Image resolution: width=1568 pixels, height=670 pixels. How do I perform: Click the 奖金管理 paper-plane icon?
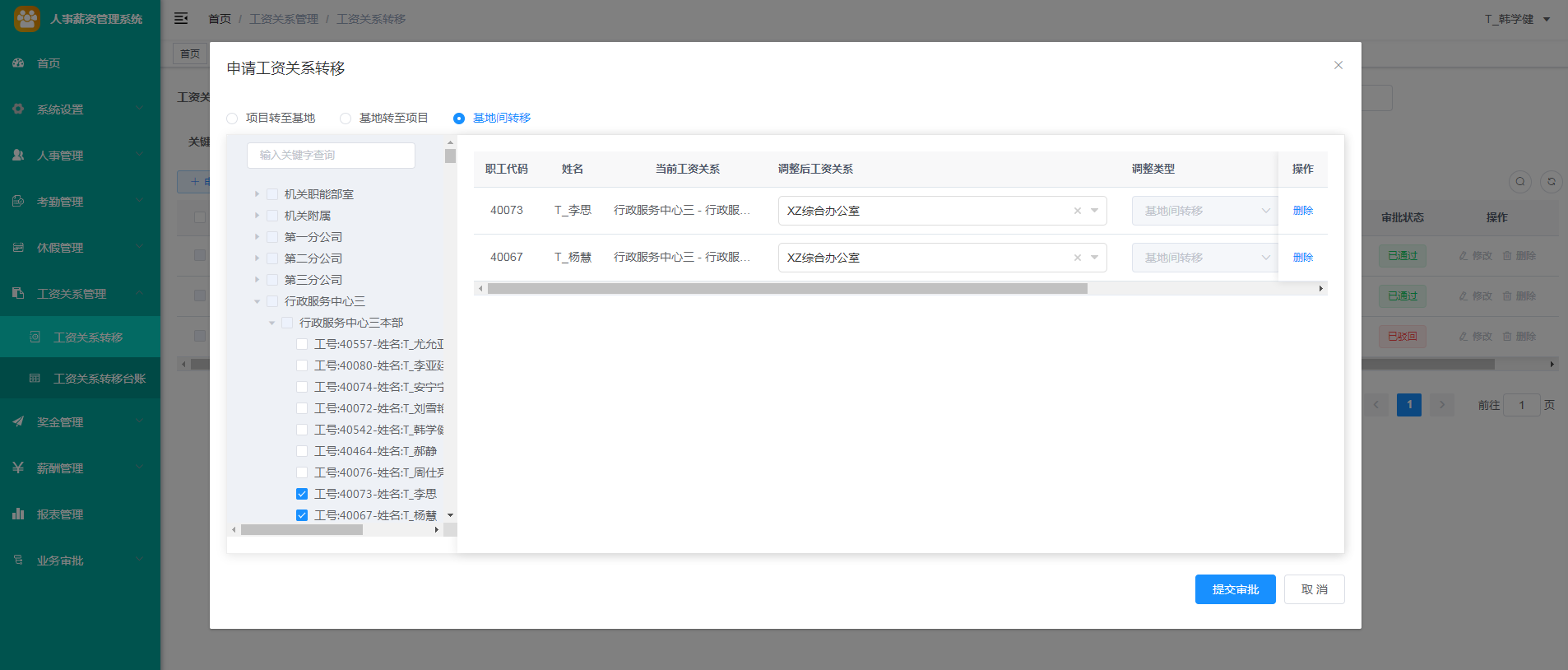(18, 421)
